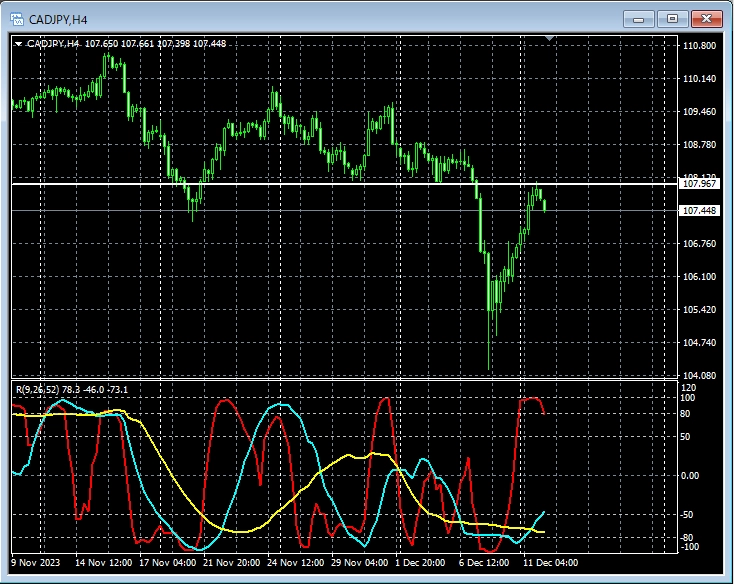Maximize the CADJPY,H4 chart window
This screenshot has width=735, height=584.
(672, 18)
